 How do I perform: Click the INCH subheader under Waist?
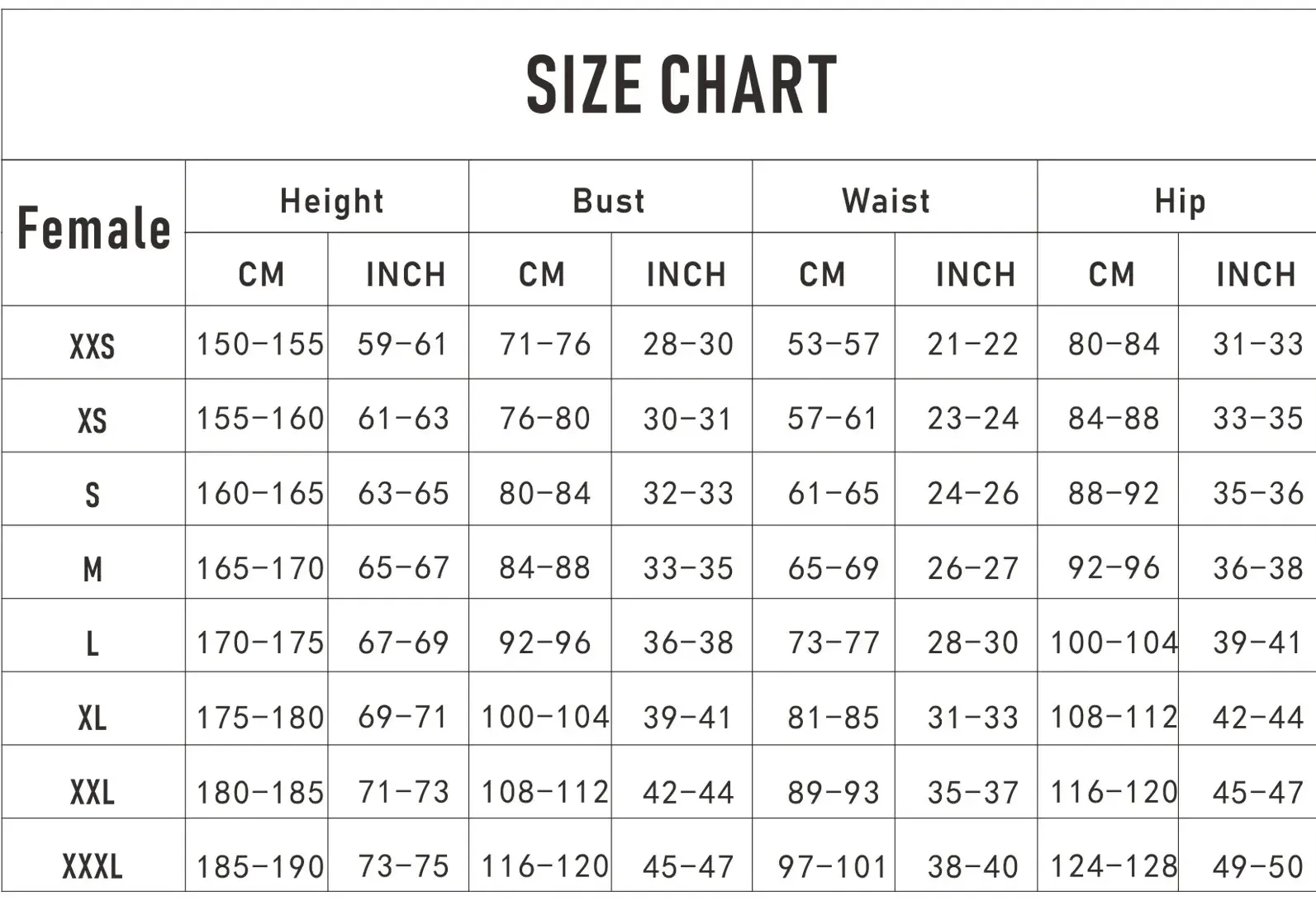click(975, 274)
